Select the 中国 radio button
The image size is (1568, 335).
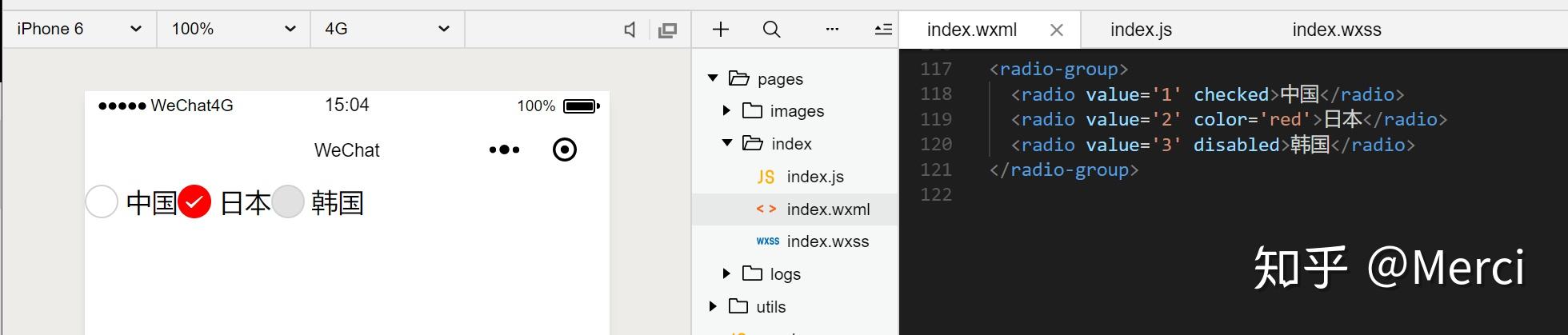point(102,201)
